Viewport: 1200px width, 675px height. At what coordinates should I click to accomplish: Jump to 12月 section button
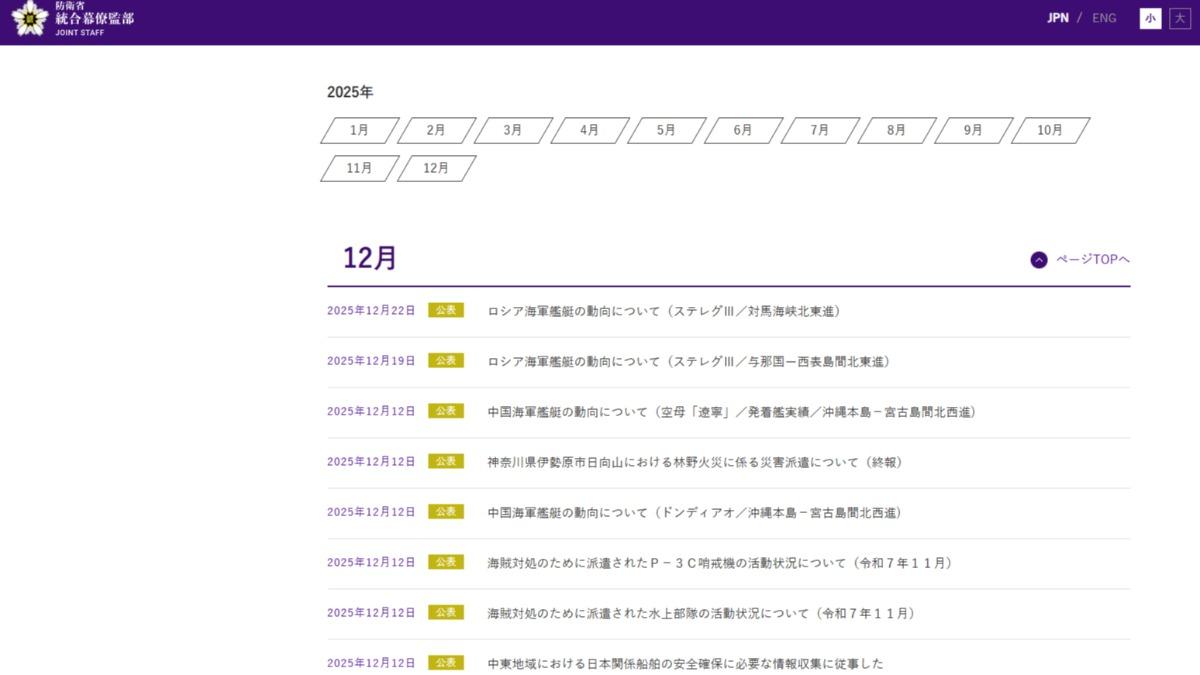click(x=436, y=168)
